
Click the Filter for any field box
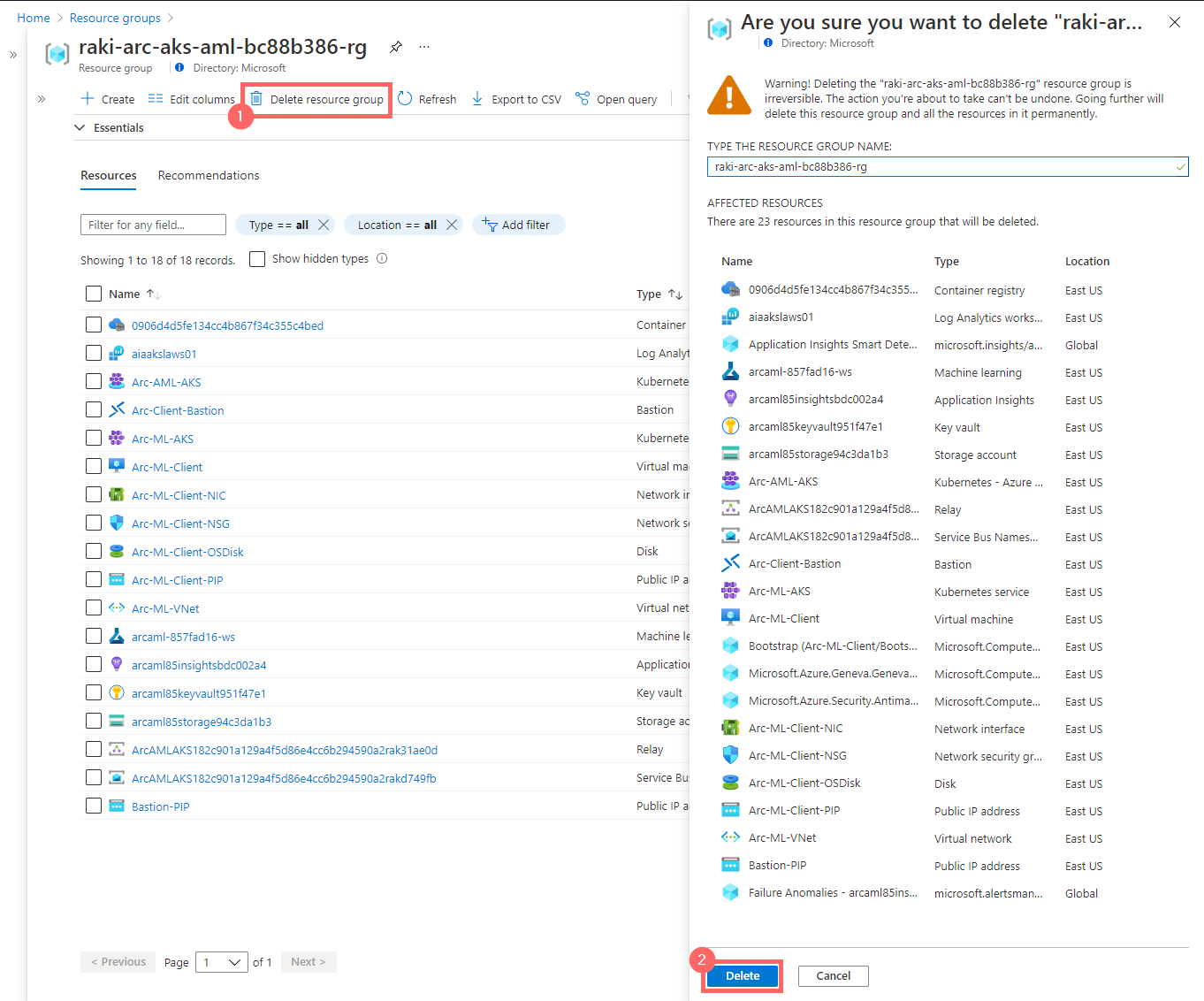(153, 225)
